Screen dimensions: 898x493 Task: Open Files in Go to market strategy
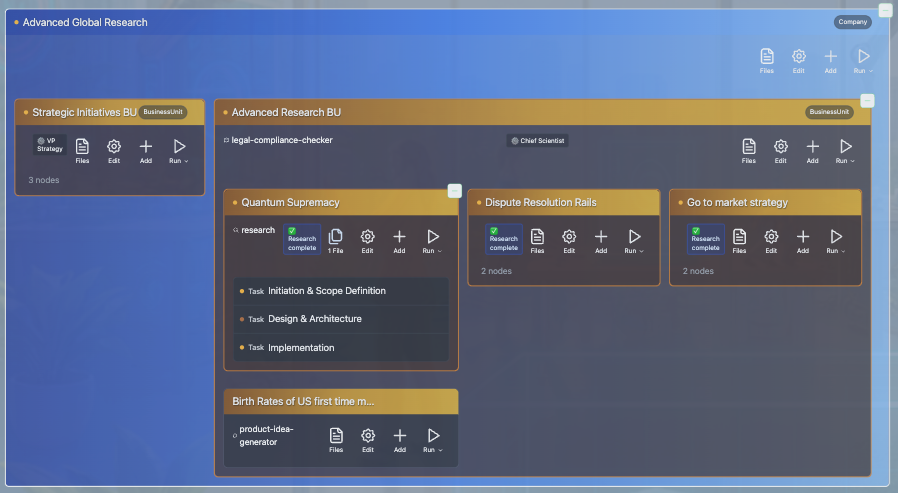[739, 241]
